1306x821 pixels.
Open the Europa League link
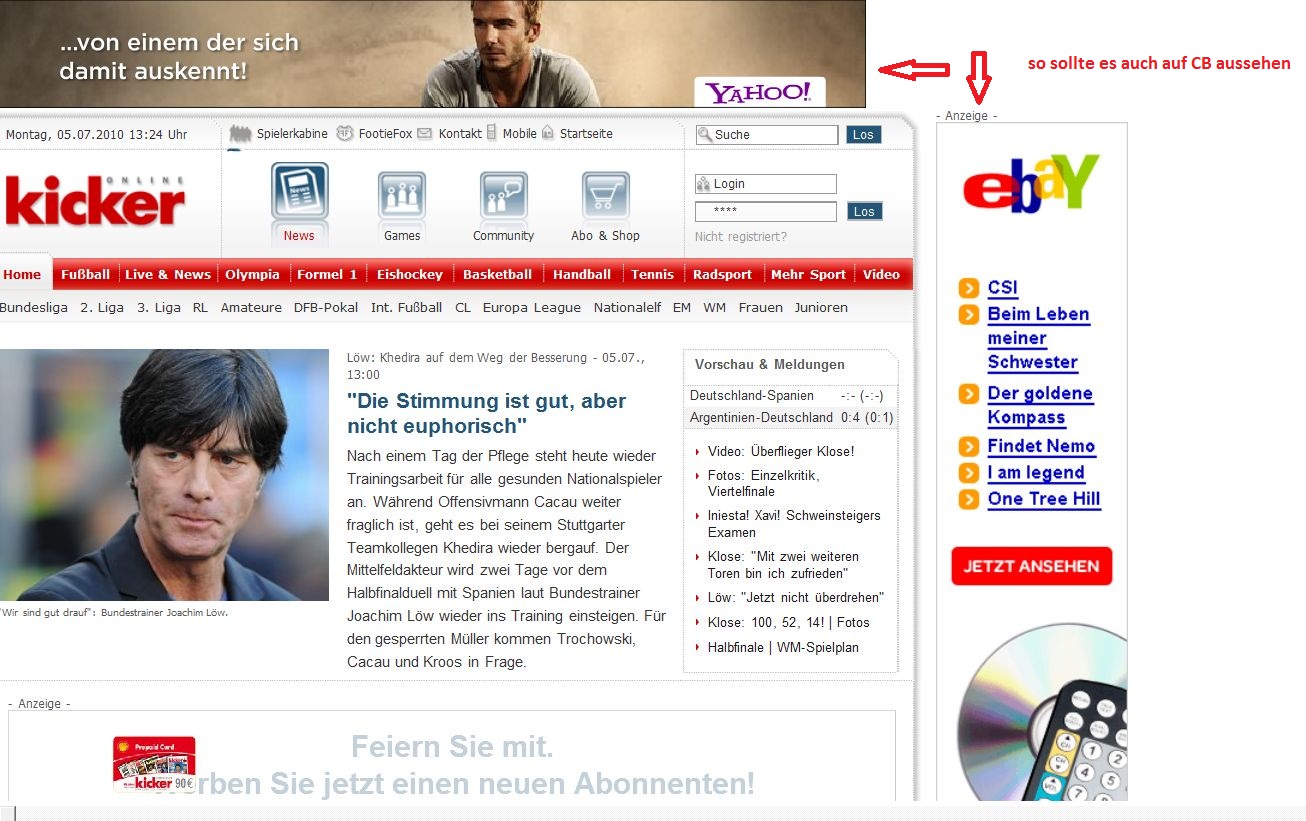click(x=532, y=307)
